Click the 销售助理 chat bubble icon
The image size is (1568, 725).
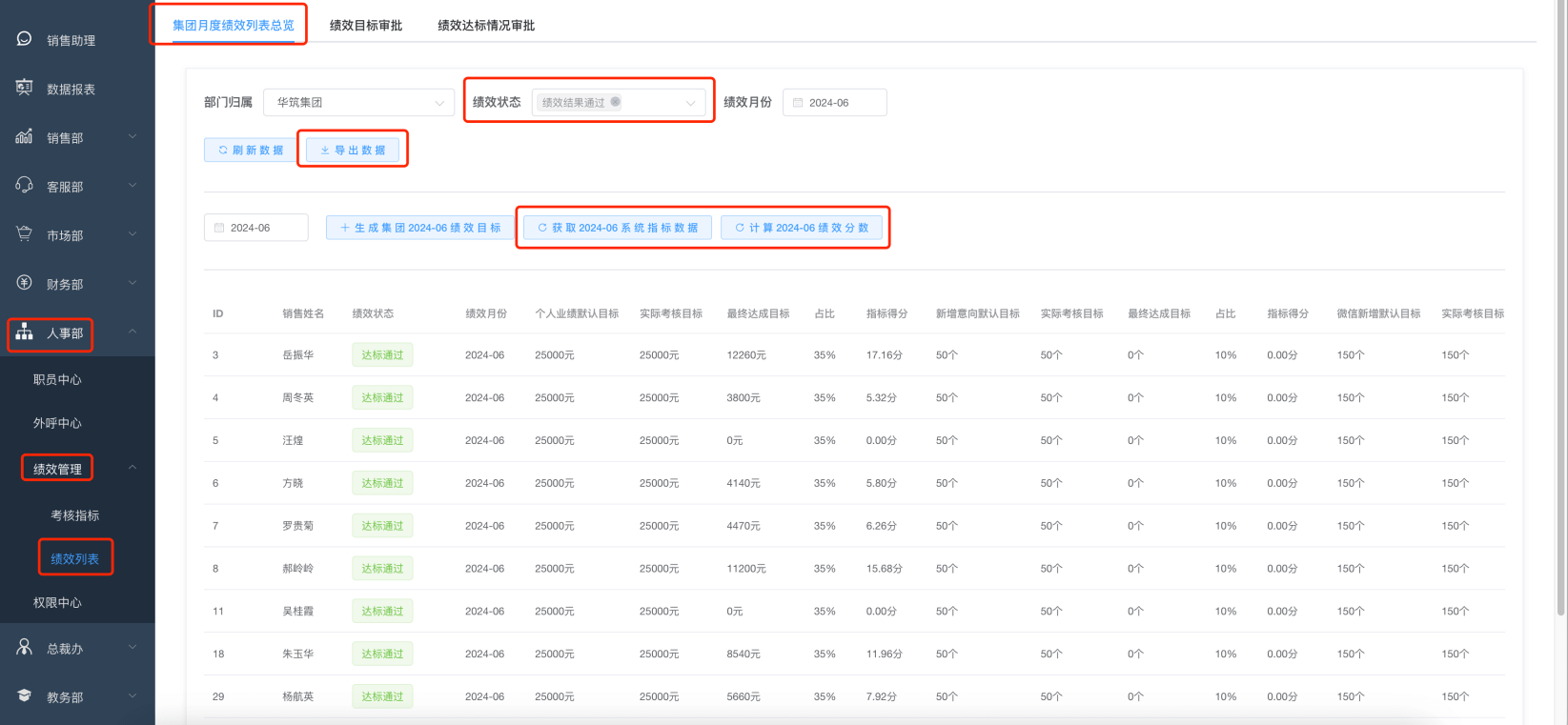[x=25, y=39]
